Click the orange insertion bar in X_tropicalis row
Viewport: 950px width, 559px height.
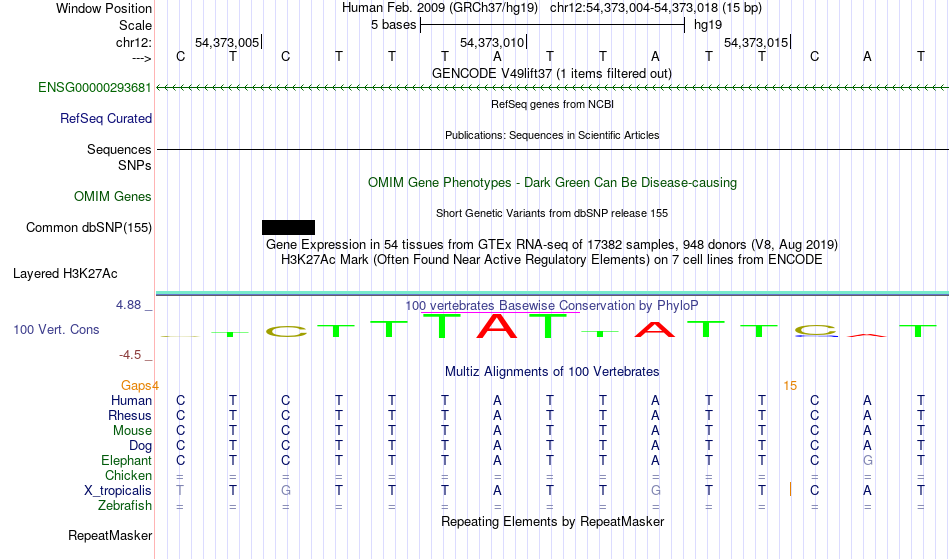pyautogui.click(x=791, y=489)
